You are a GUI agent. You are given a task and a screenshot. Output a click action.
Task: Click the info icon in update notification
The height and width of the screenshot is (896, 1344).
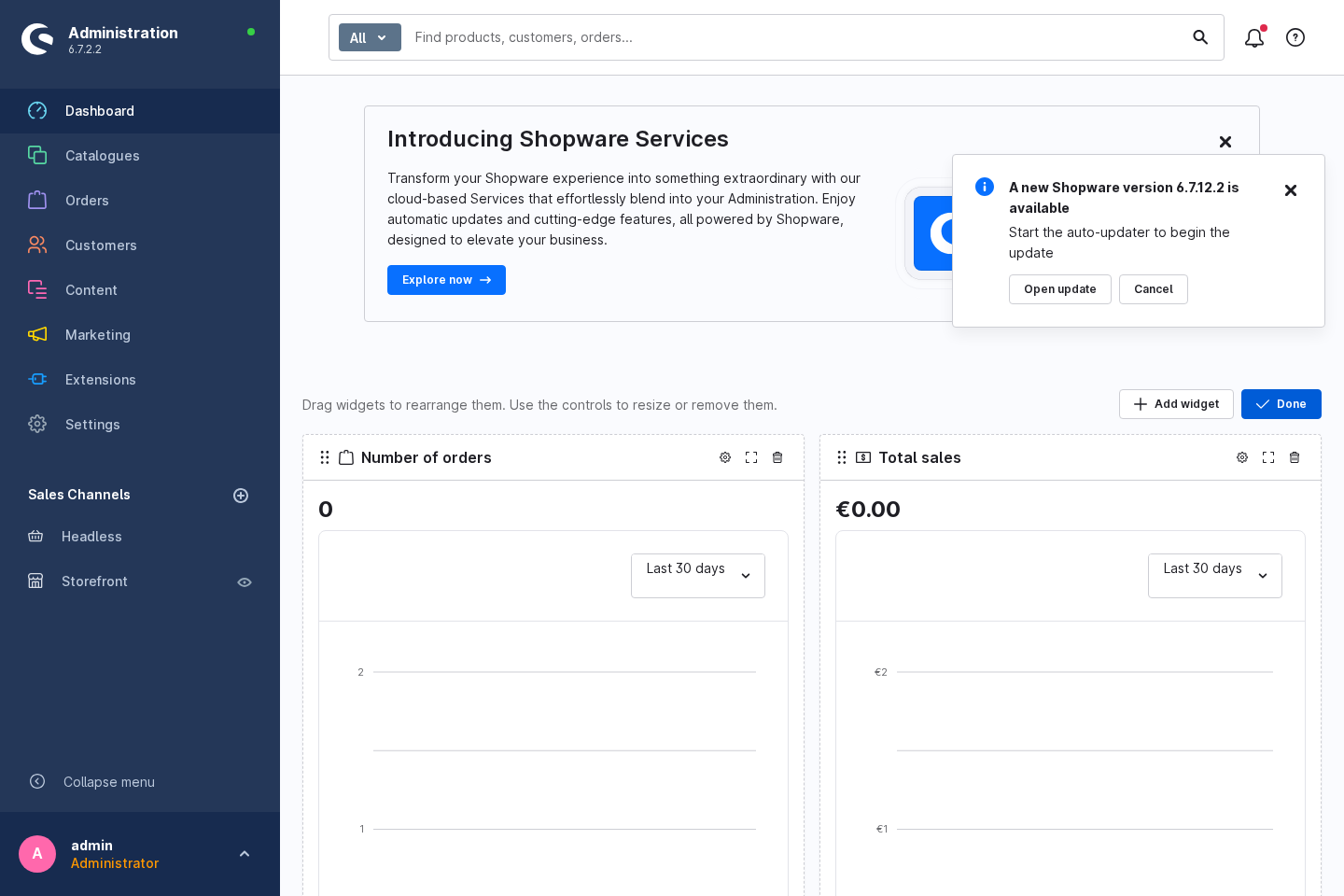(x=985, y=187)
